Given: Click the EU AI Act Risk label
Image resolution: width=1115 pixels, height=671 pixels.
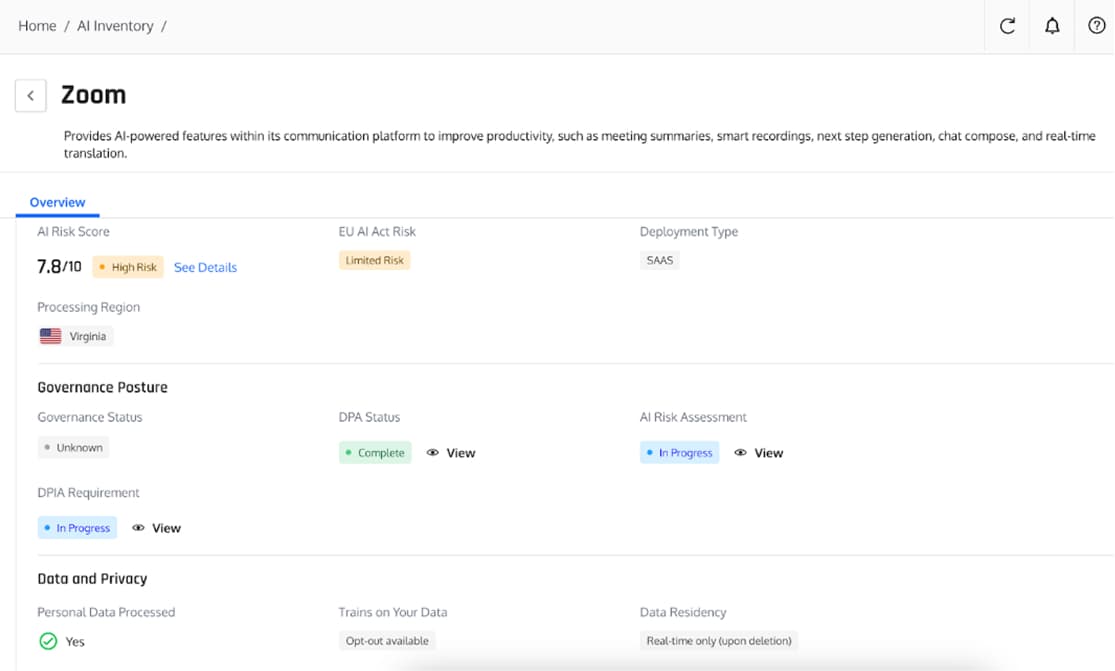Looking at the screenshot, I should [x=377, y=232].
